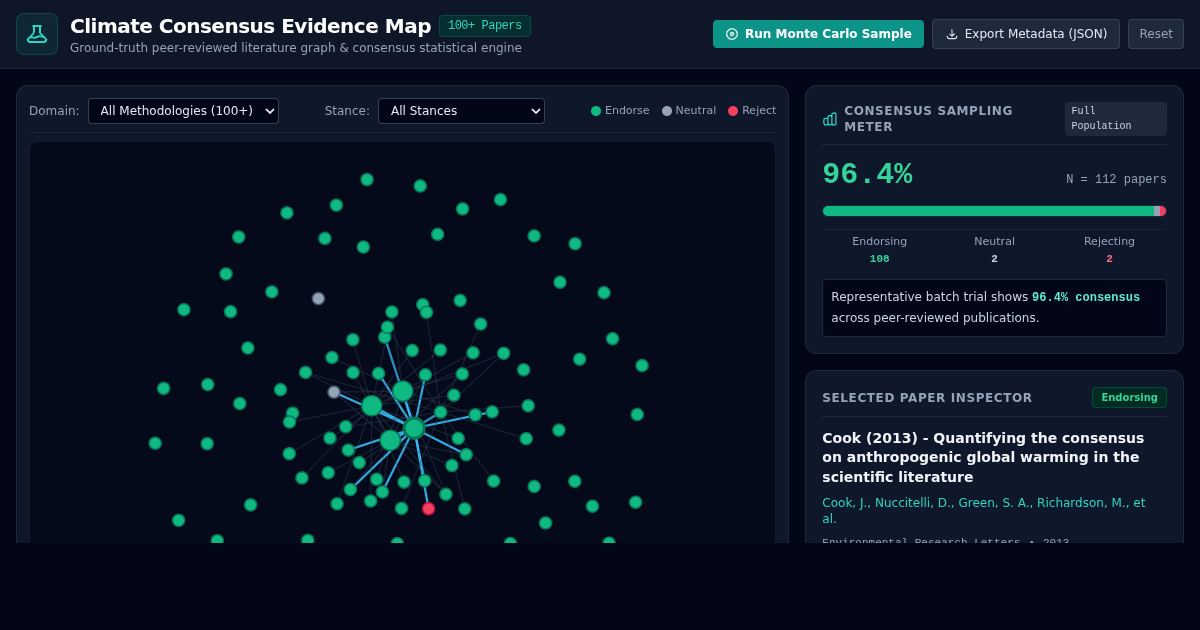Click the Rejecting count 2
The height and width of the screenshot is (630, 1200).
(x=1109, y=259)
